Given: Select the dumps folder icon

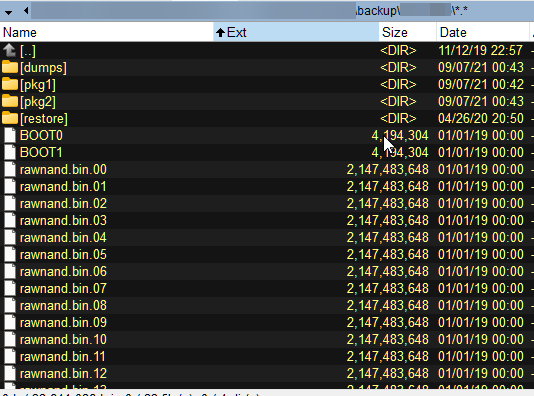Looking at the screenshot, I should pyautogui.click(x=10, y=67).
